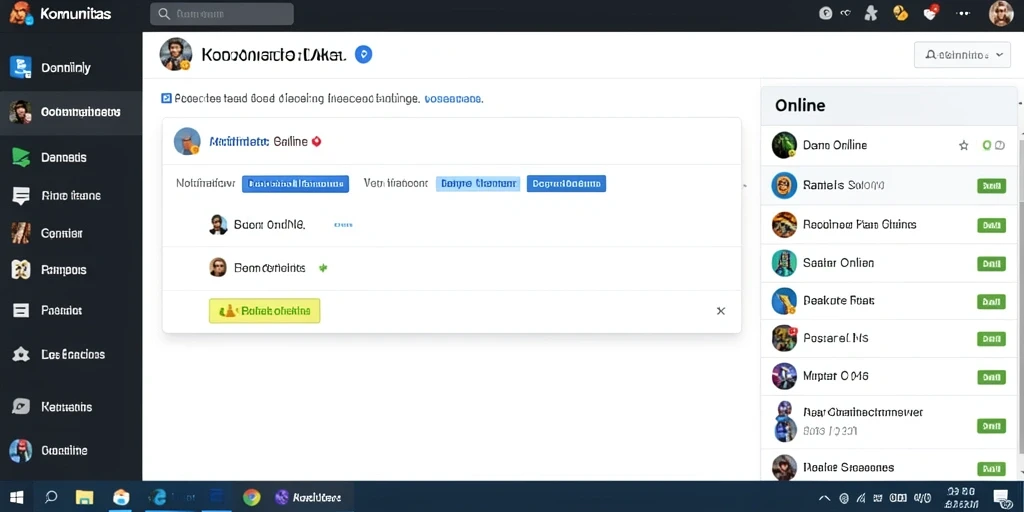Click the chat bubble sidebar icon

click(x=21, y=195)
